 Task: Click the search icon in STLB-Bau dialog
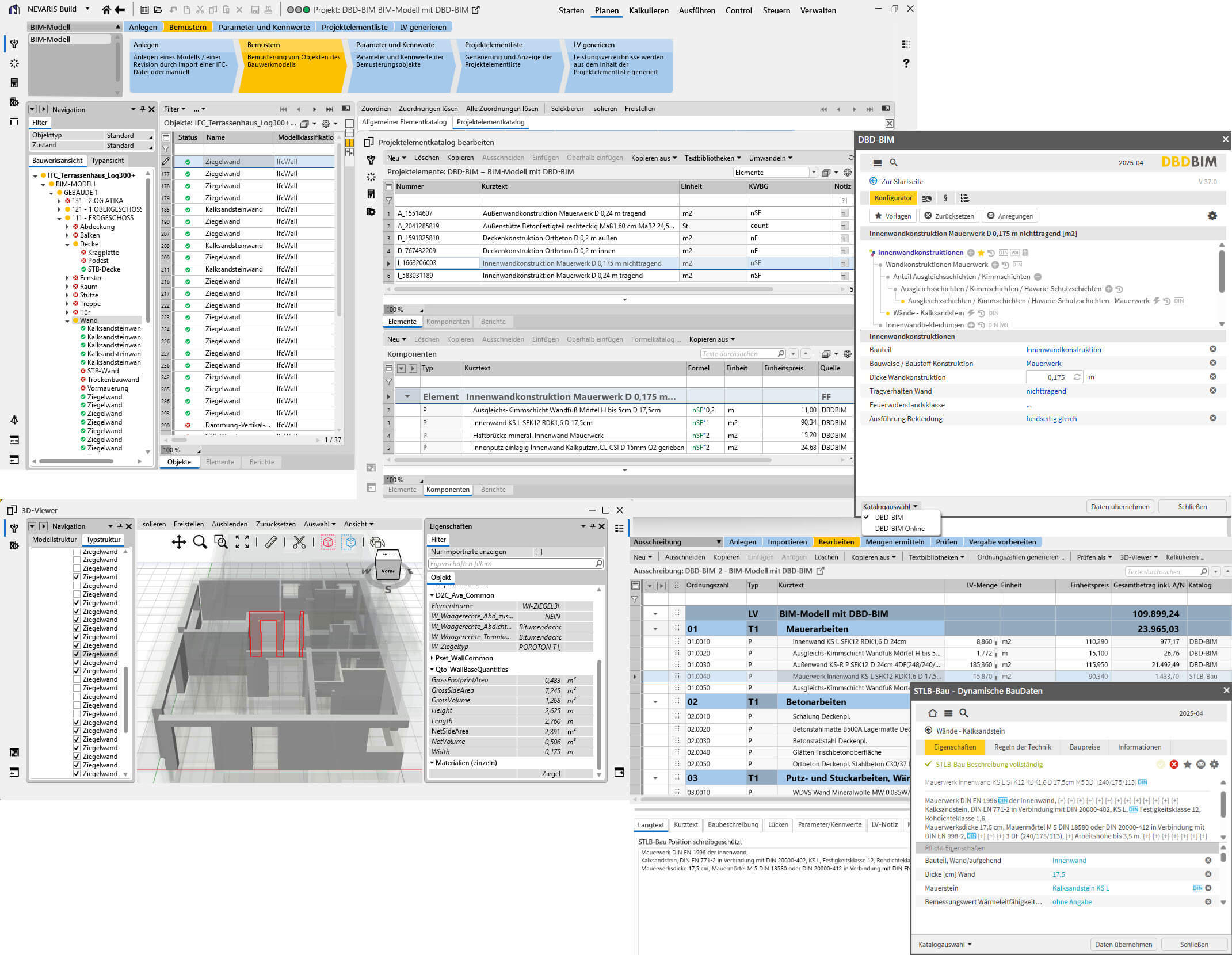click(x=964, y=713)
